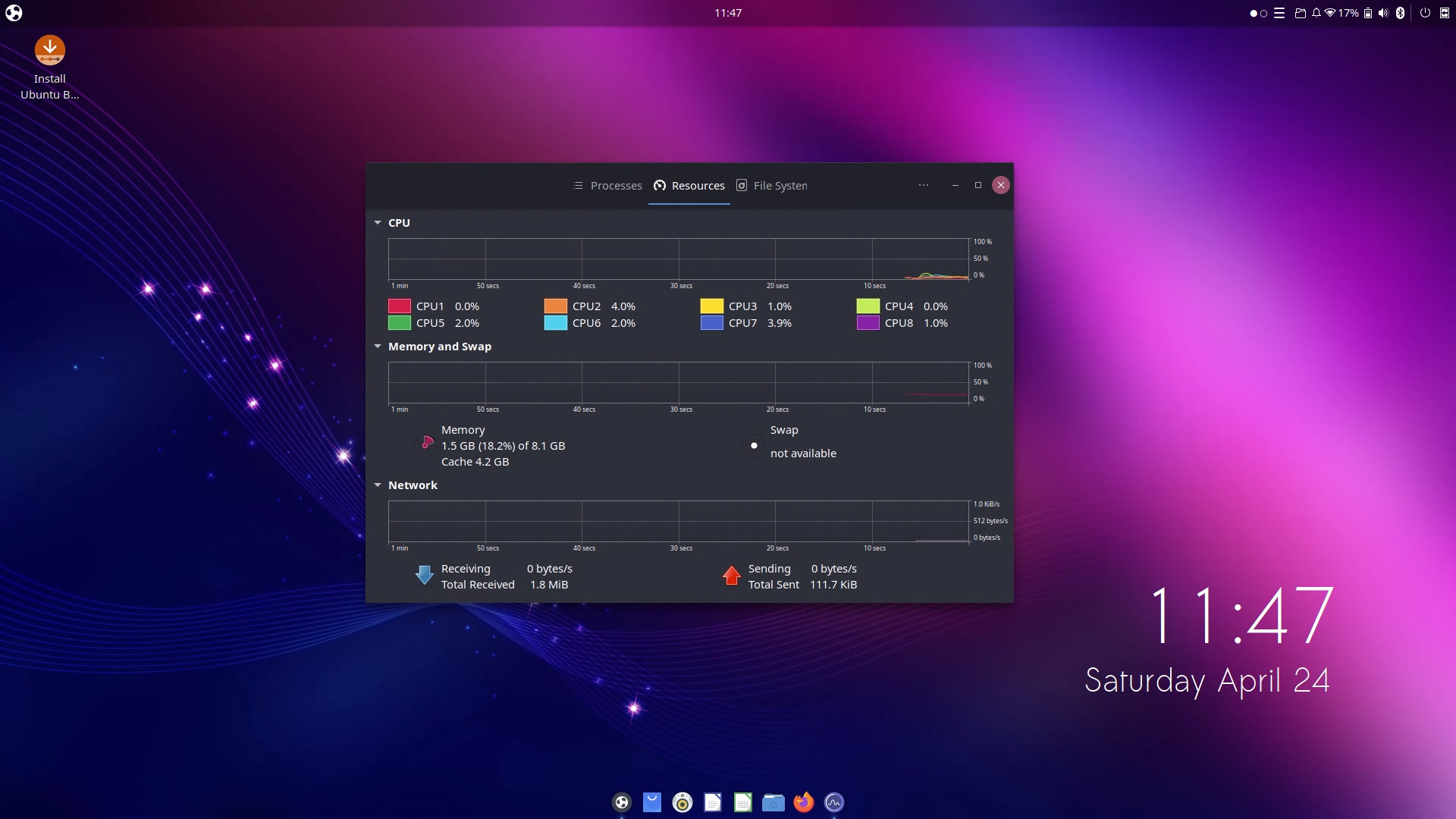Open LibreOffice Calc from the dock
This screenshot has height=819, width=1456.
pyautogui.click(x=742, y=802)
